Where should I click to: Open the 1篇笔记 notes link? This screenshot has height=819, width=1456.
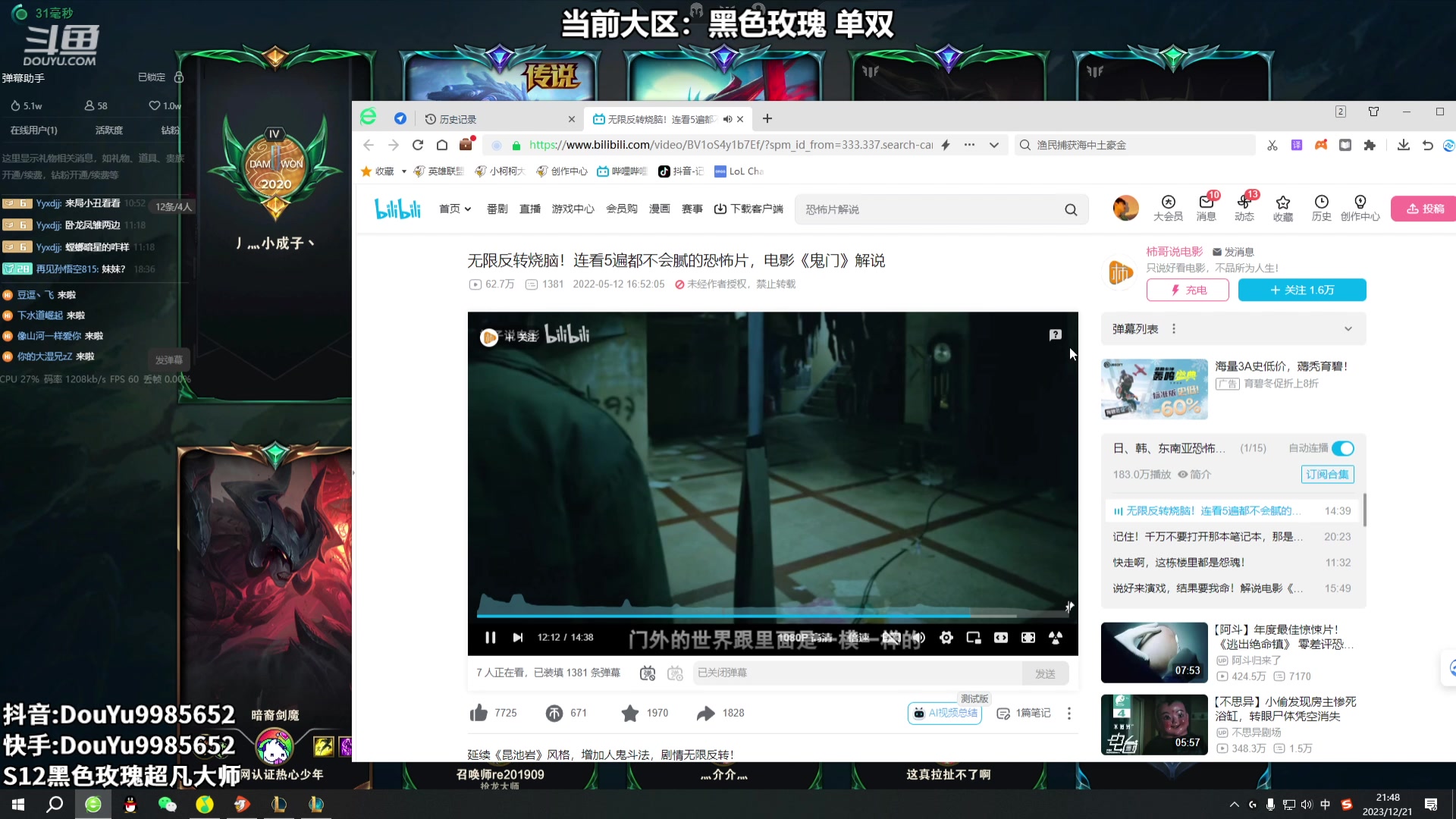click(1024, 713)
